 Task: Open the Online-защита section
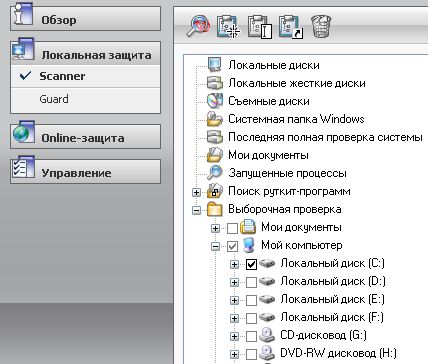point(85,137)
